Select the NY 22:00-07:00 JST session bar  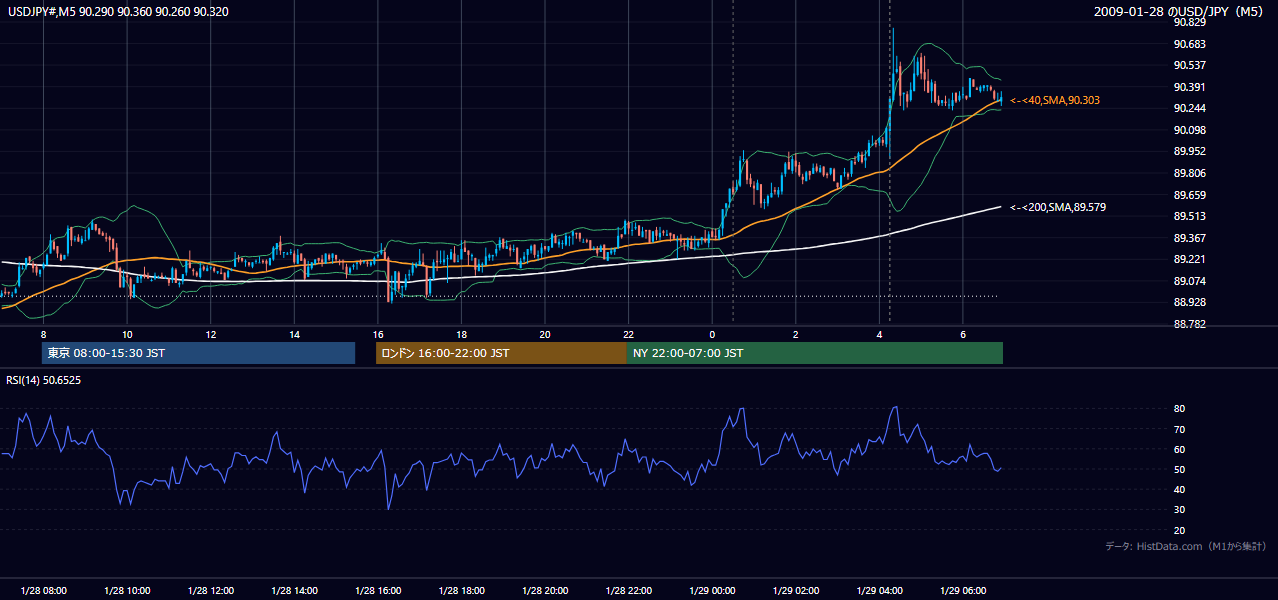815,353
